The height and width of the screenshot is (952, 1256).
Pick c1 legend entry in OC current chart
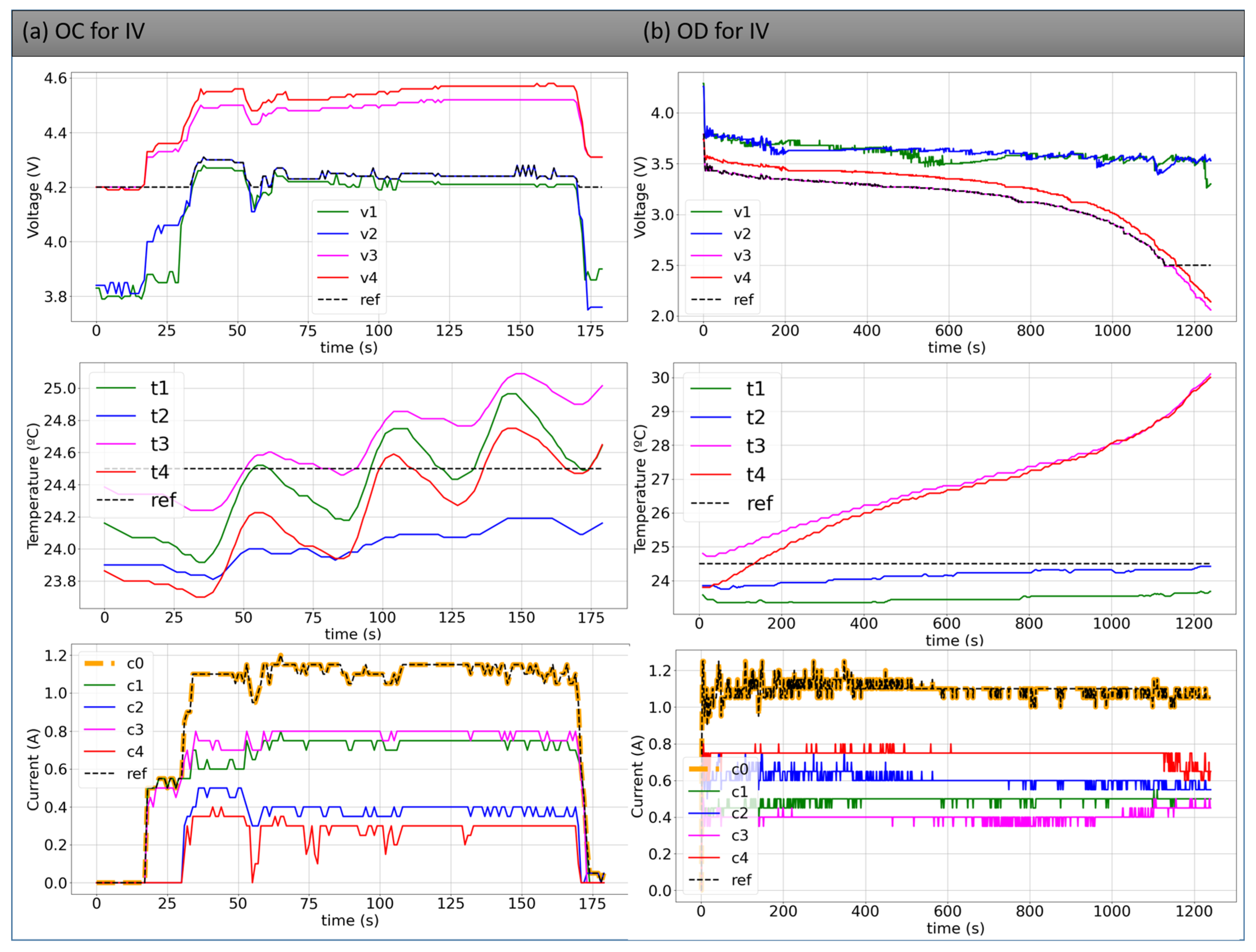pos(114,686)
